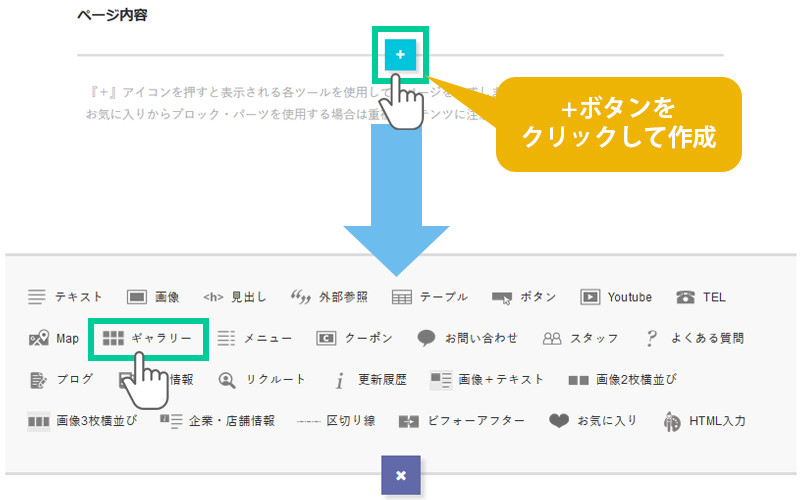Insert an 画像 image block
This screenshot has width=800, height=500.
point(153,297)
